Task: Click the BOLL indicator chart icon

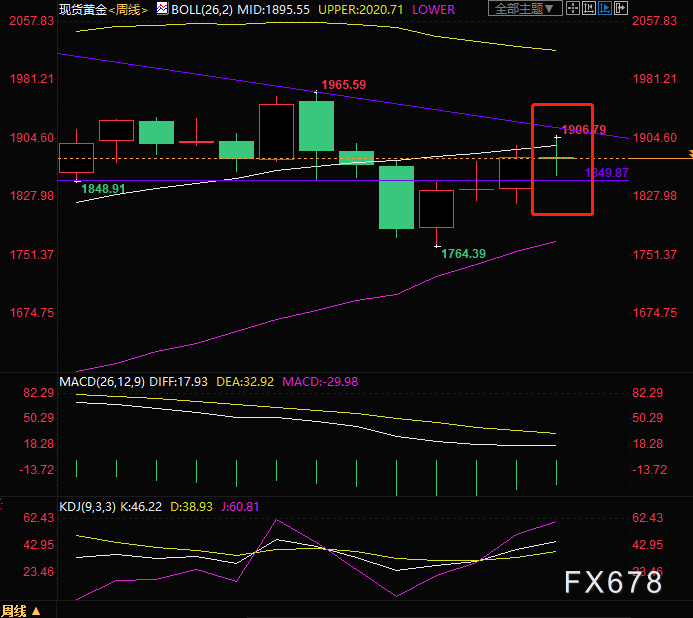Action: tap(162, 9)
